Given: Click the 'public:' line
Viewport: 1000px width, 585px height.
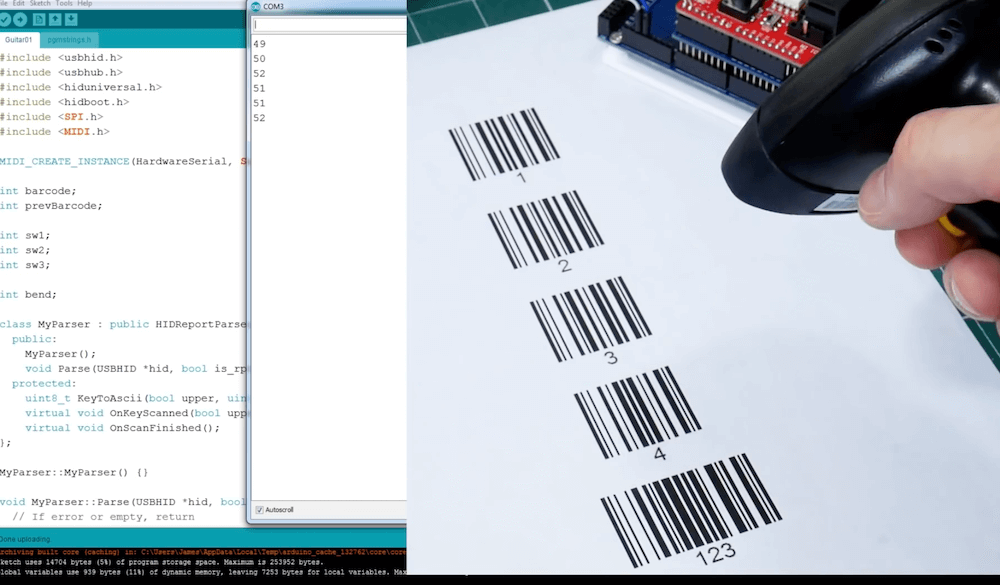Looking at the screenshot, I should (34, 339).
